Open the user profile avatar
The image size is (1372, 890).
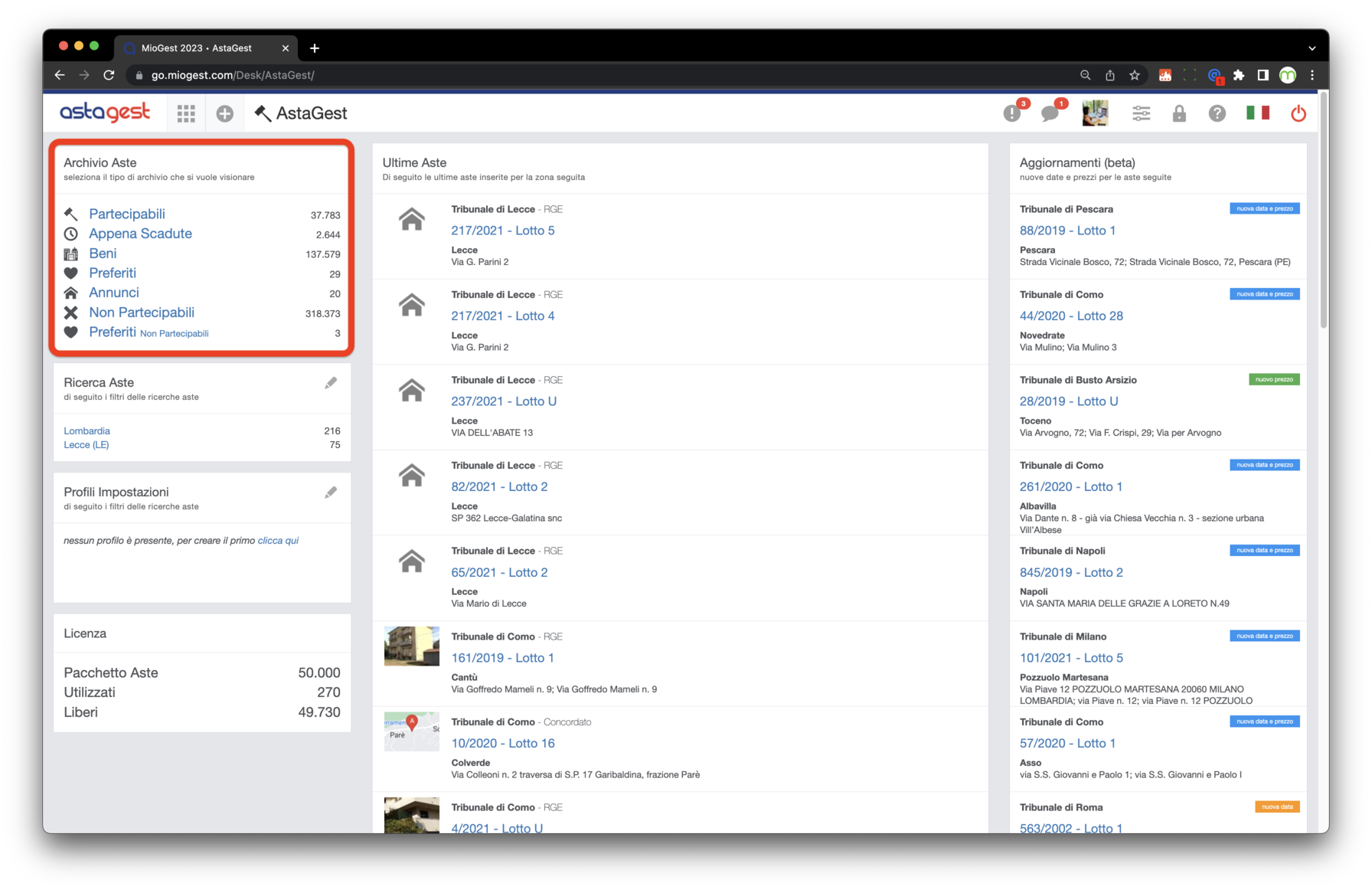pyautogui.click(x=1095, y=113)
